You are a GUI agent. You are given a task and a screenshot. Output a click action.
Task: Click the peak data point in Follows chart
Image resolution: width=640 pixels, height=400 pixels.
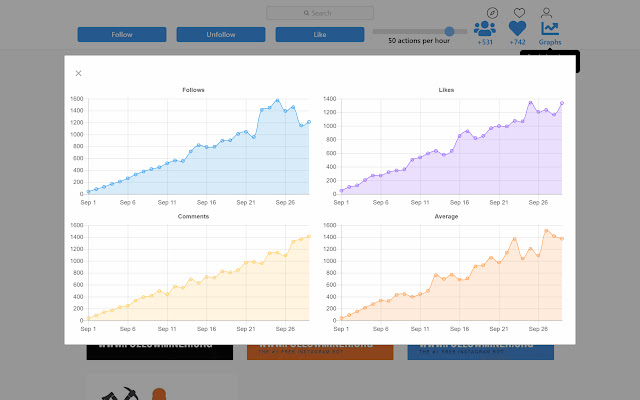coord(278,100)
